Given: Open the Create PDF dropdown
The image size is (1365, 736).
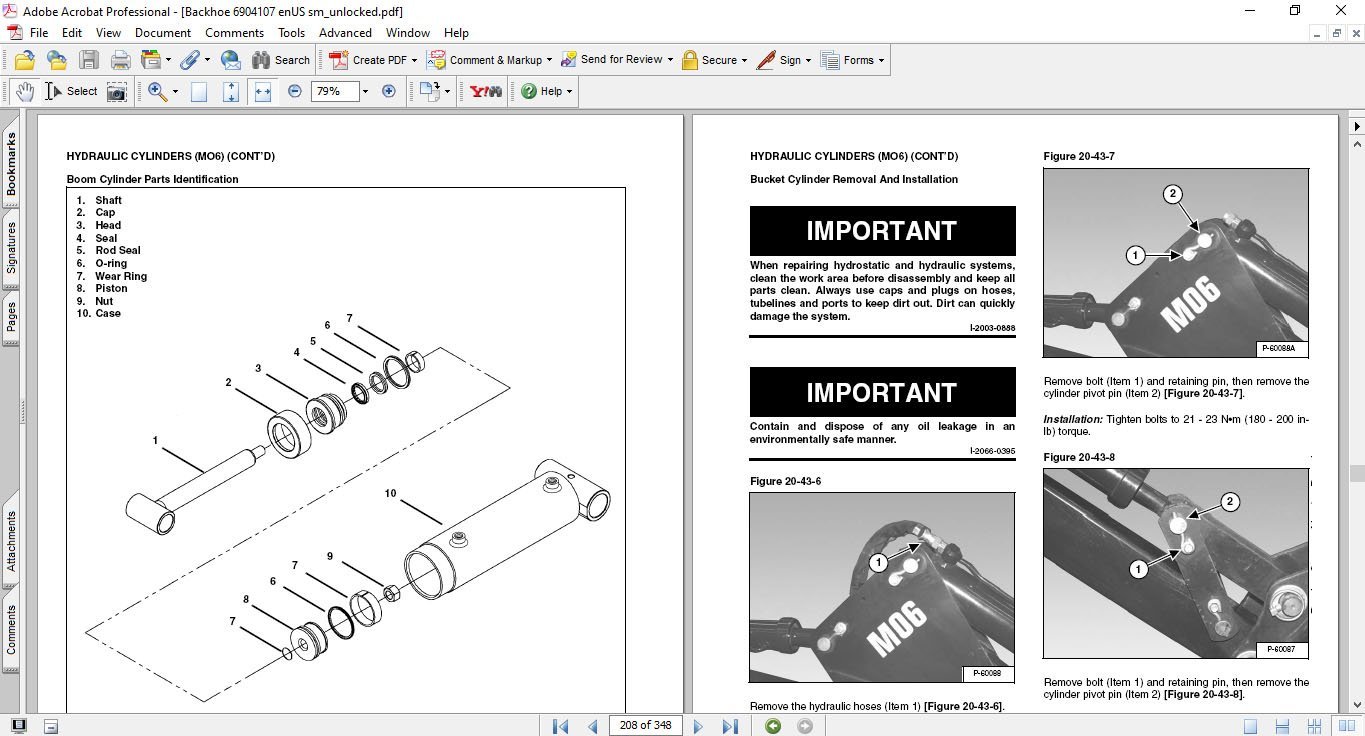Looking at the screenshot, I should pyautogui.click(x=374, y=60).
